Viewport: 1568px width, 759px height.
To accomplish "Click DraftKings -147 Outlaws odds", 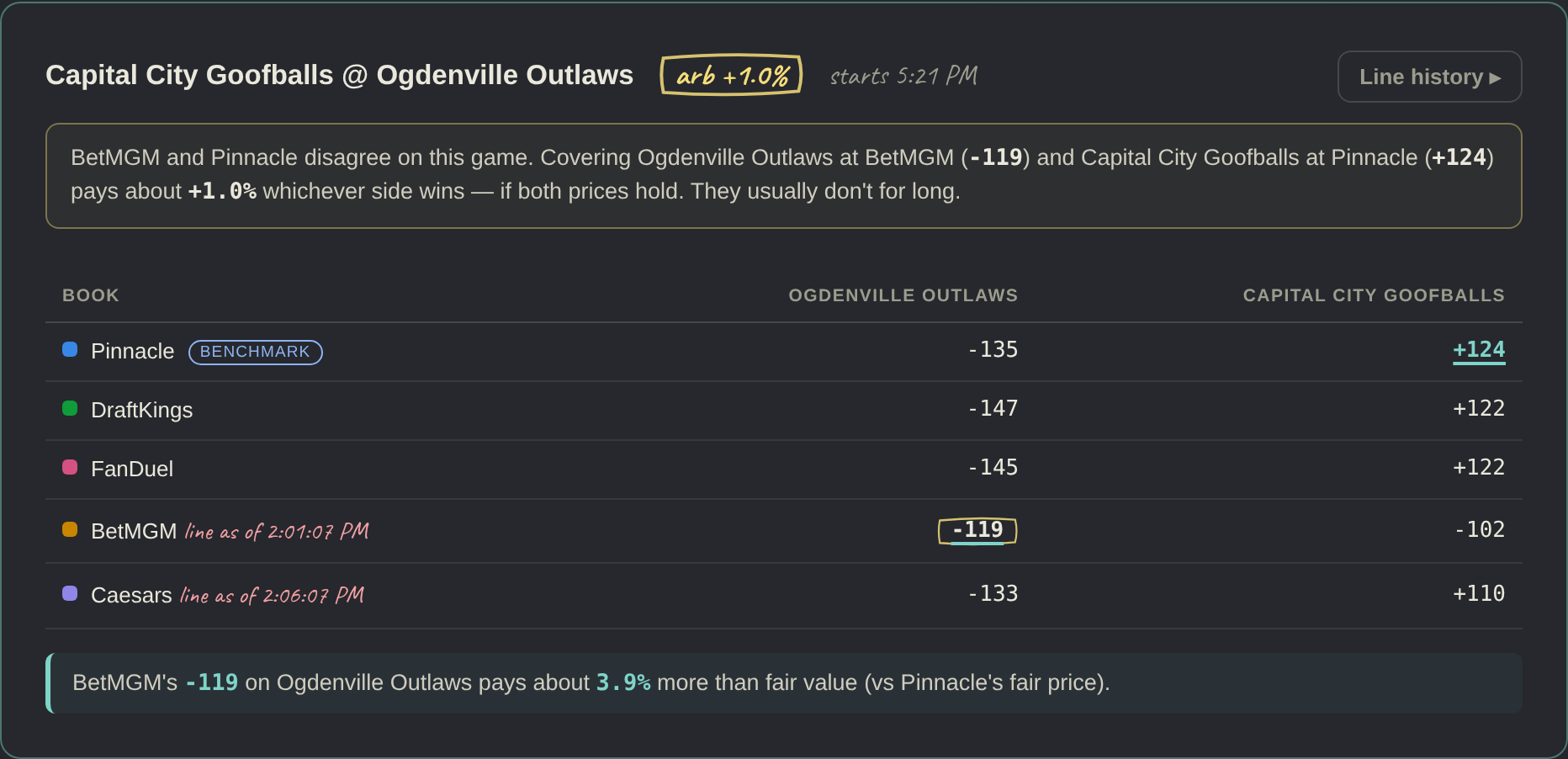I will [993, 409].
